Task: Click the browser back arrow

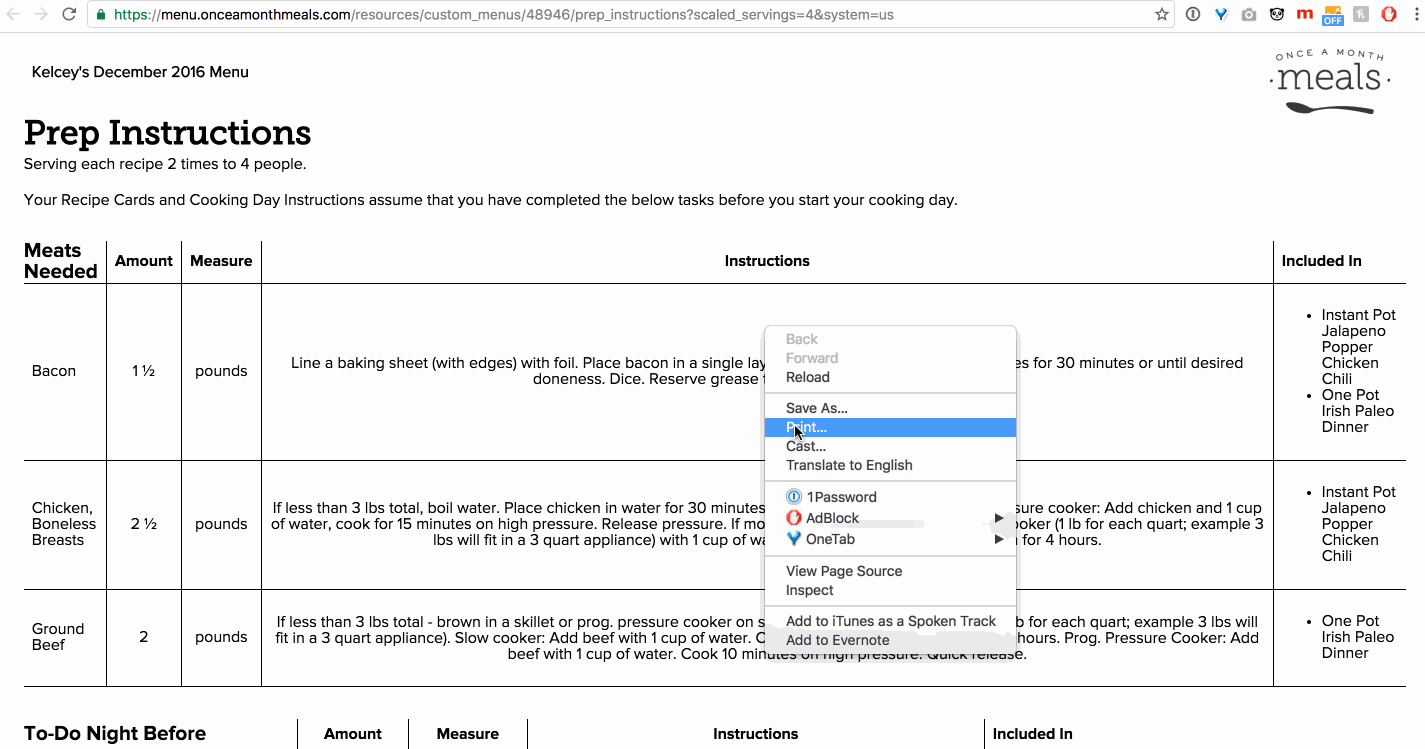Action: [x=15, y=14]
